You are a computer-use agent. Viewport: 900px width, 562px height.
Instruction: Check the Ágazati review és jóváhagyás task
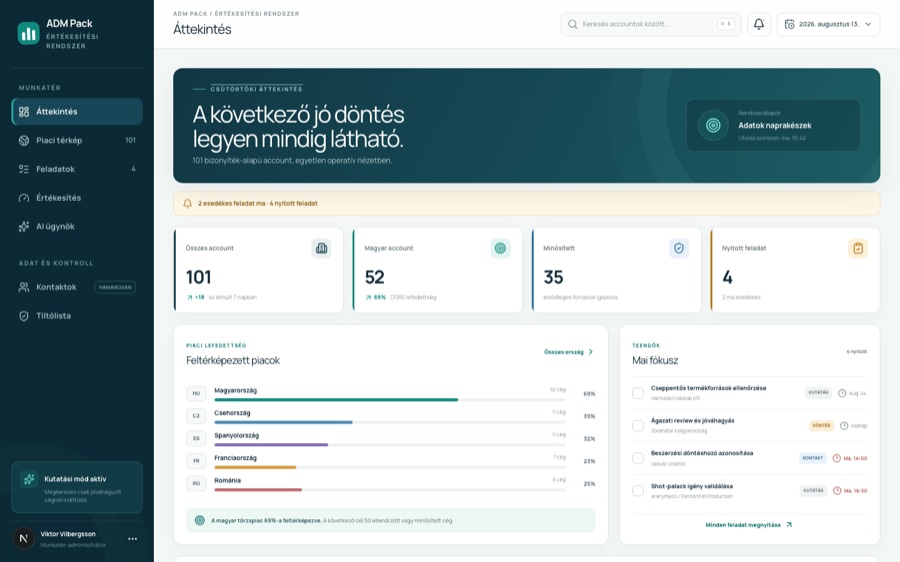click(x=638, y=425)
